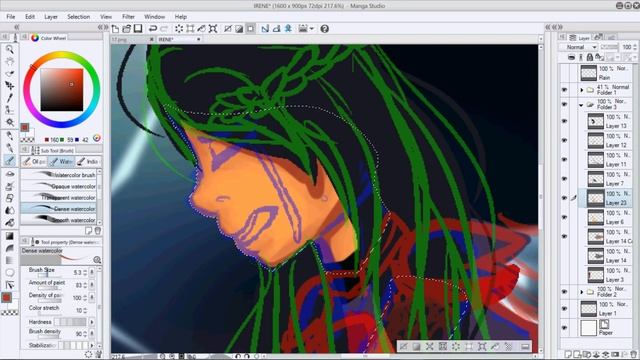Toggle Layer 12 visibility eye
Viewport: 640px width, 360px height.
coord(564,140)
